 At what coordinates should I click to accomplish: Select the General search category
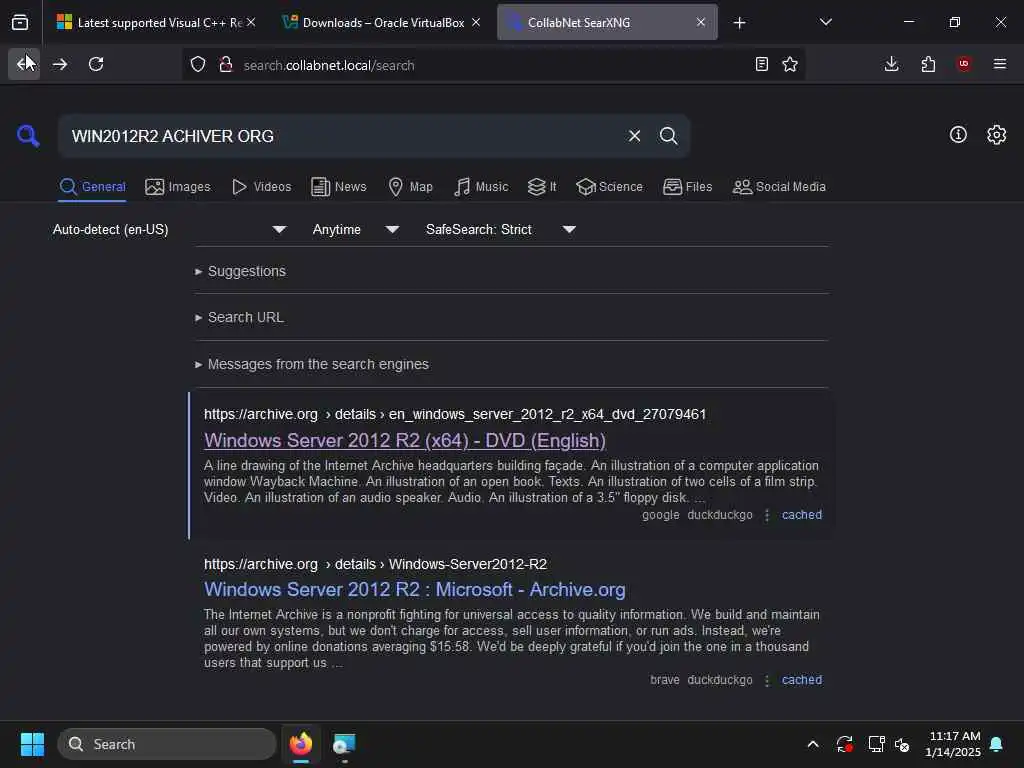[x=92, y=187]
